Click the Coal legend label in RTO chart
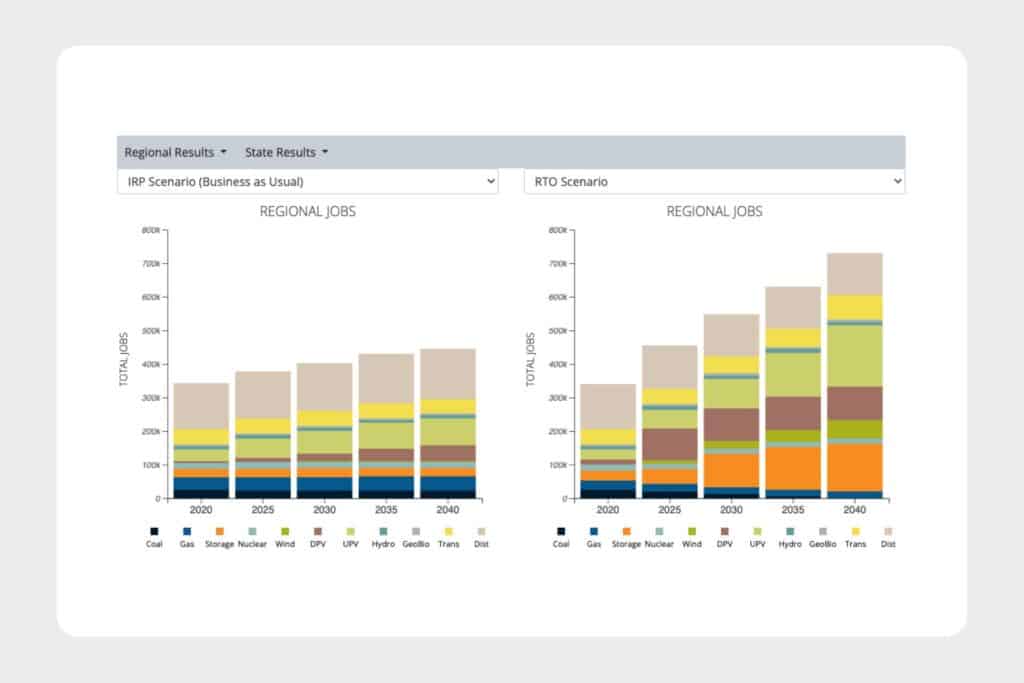This screenshot has width=1024, height=683. 561,544
